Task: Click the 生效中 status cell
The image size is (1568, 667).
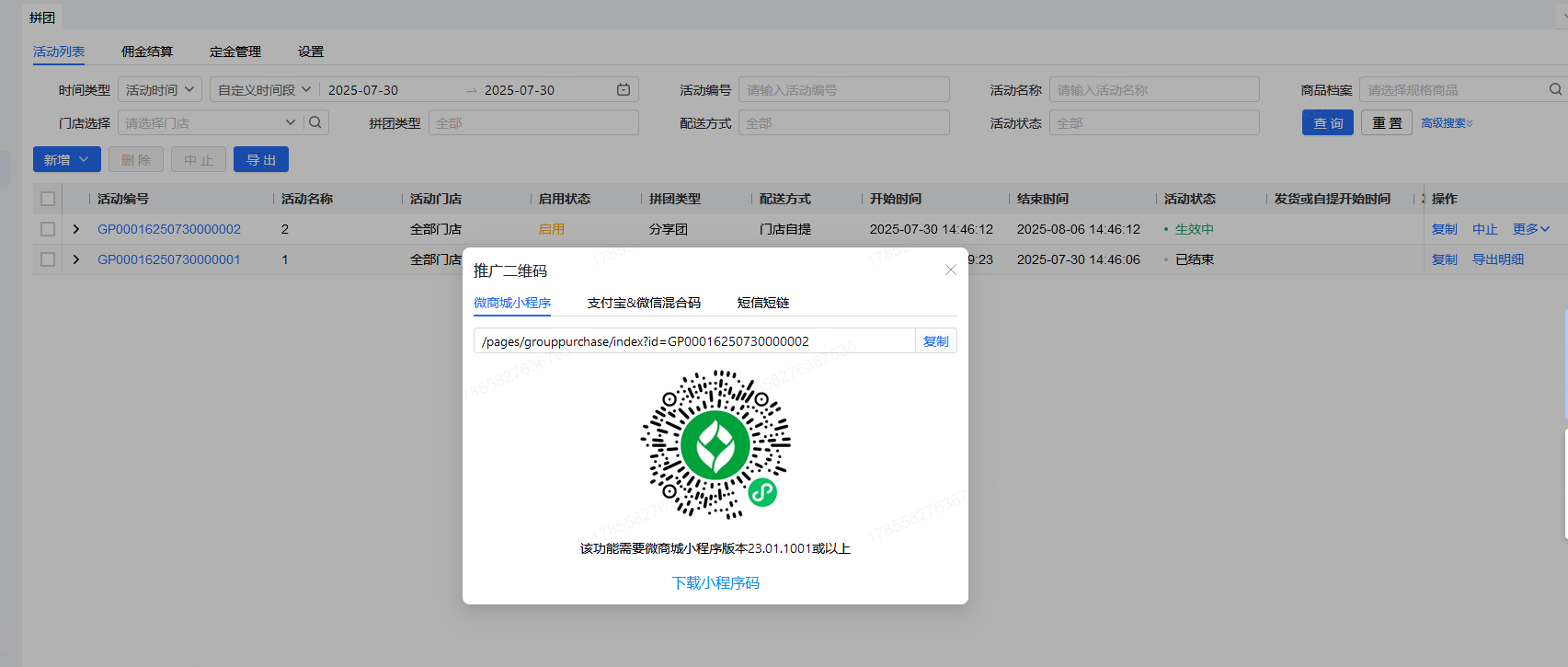Action: [x=1194, y=229]
